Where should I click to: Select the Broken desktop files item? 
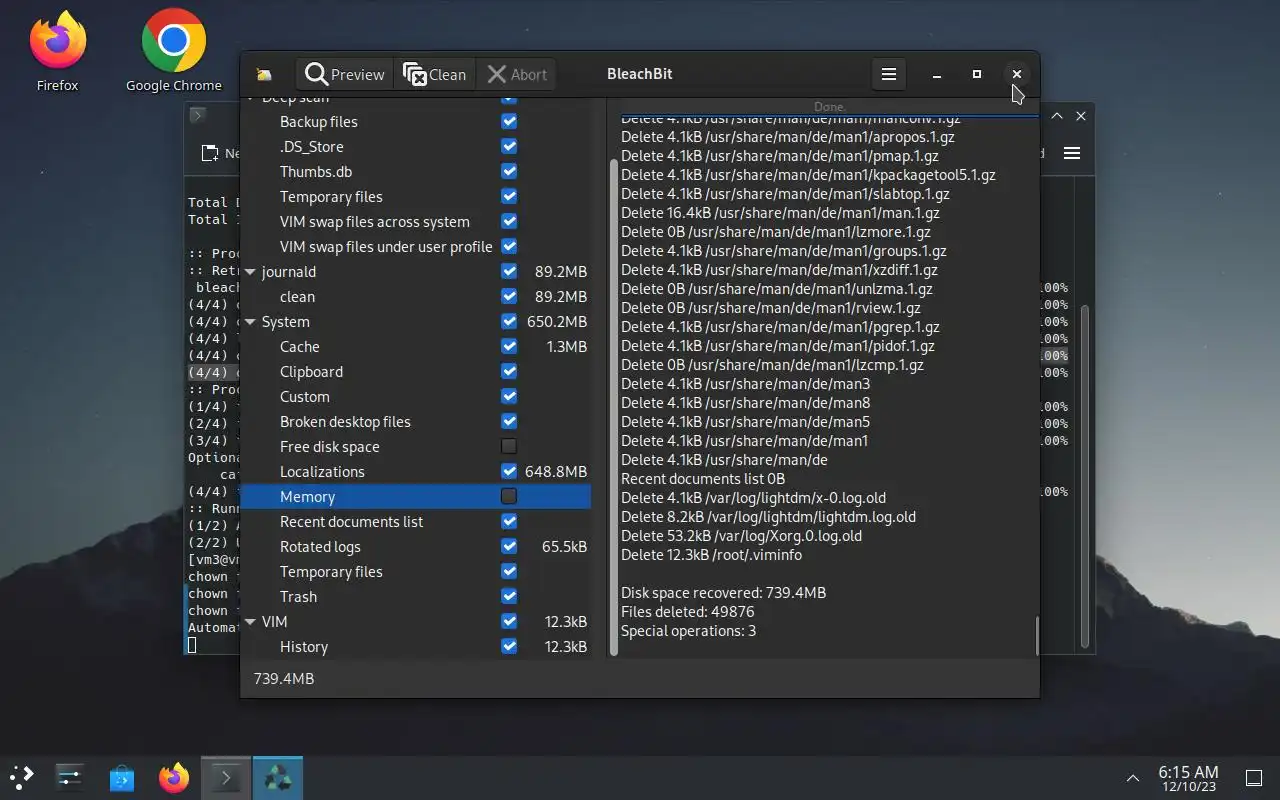click(345, 421)
